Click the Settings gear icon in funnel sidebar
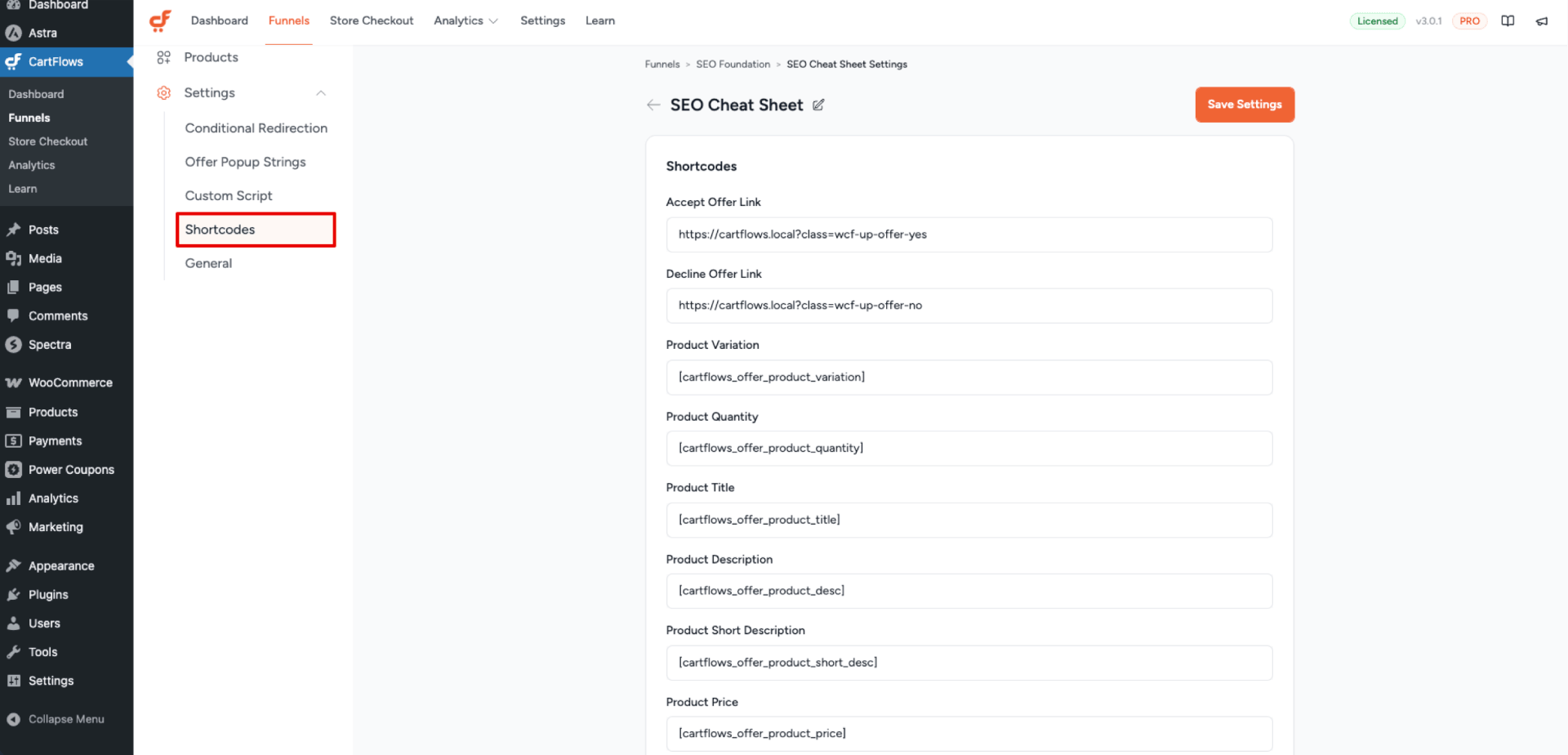The width and height of the screenshot is (1568, 755). point(164,93)
